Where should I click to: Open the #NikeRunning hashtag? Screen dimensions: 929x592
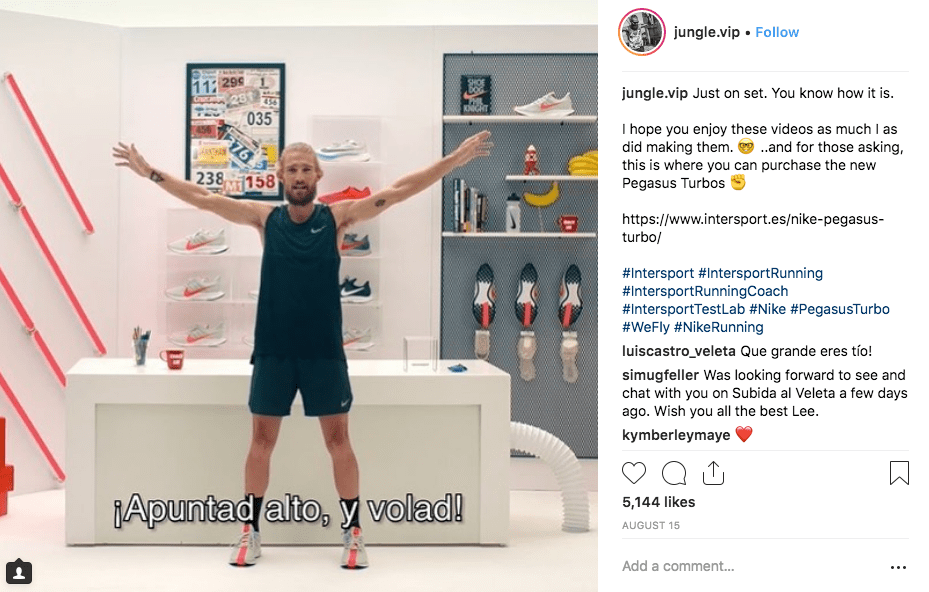[719, 327]
